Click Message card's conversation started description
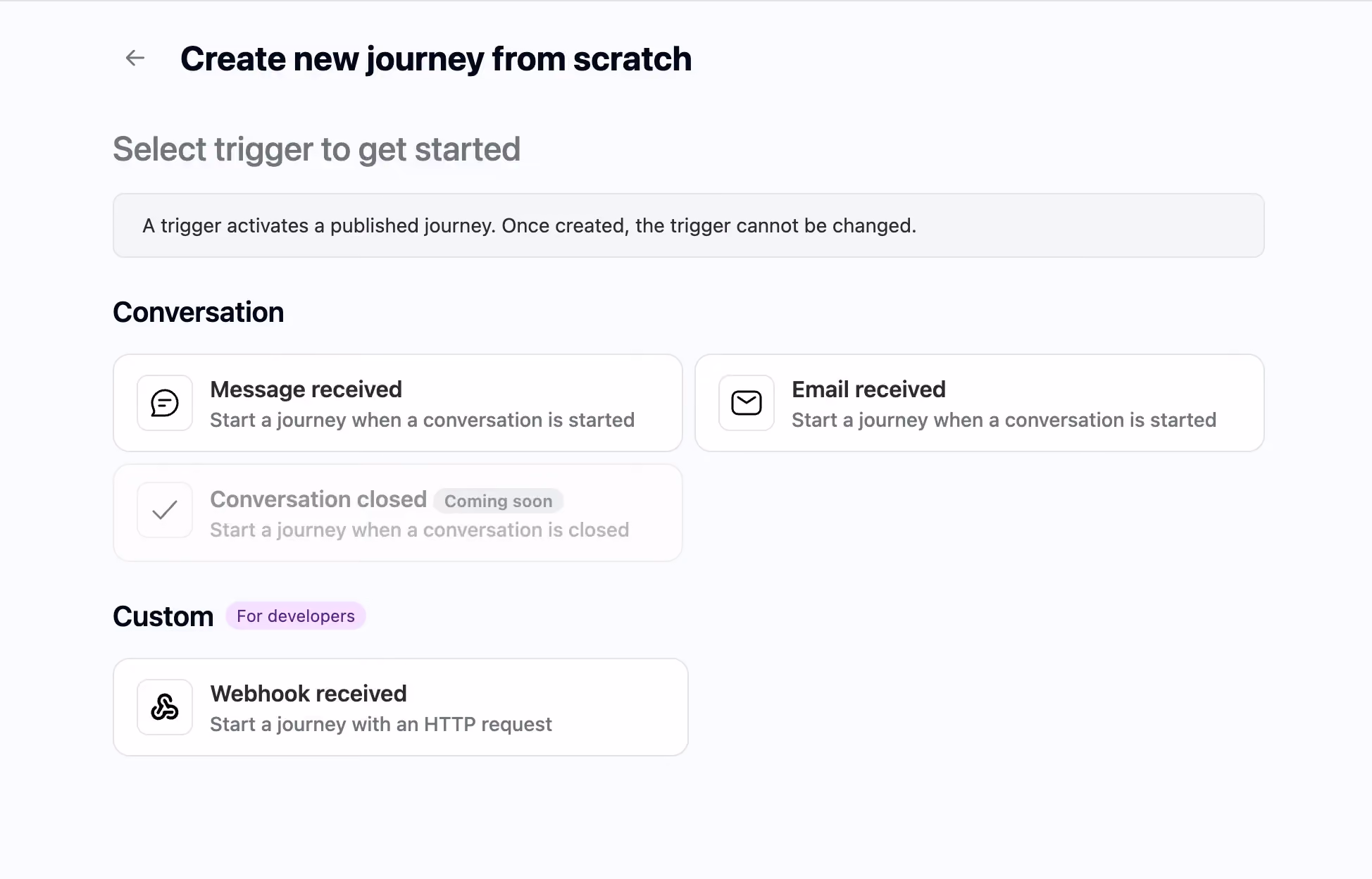This screenshot has height=879, width=1372. pos(423,420)
